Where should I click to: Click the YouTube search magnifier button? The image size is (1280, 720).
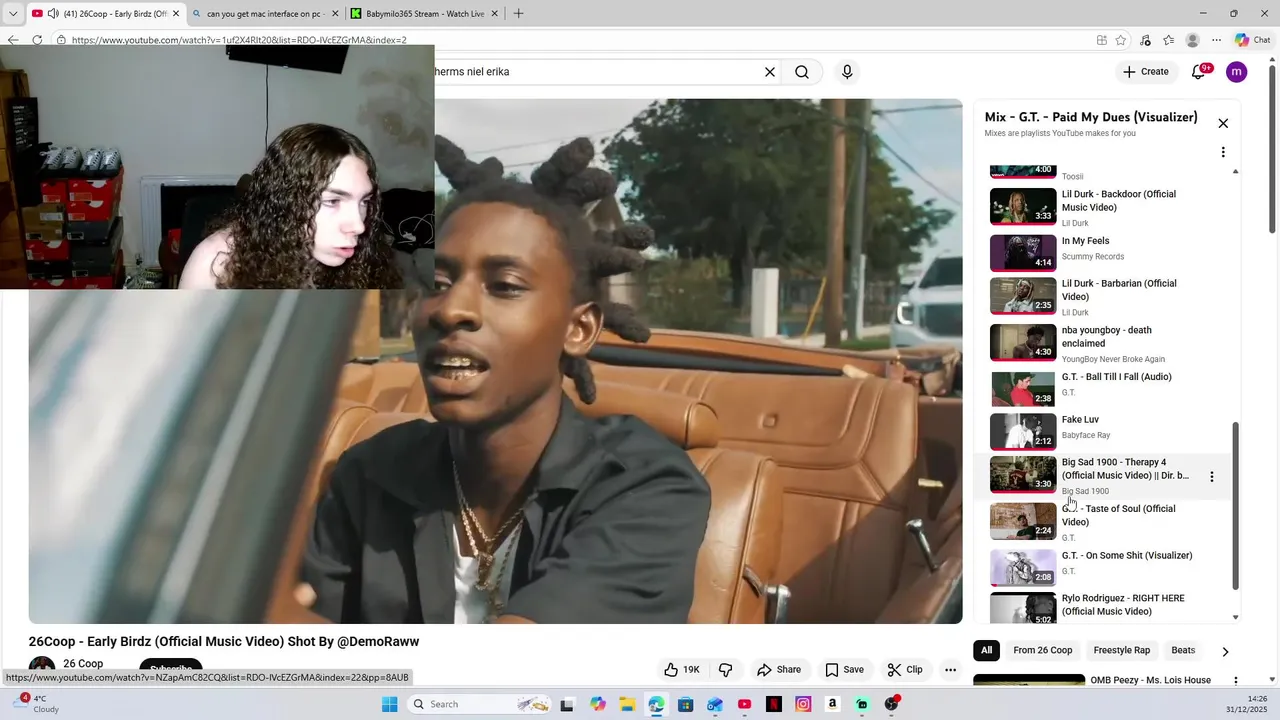pos(802,72)
